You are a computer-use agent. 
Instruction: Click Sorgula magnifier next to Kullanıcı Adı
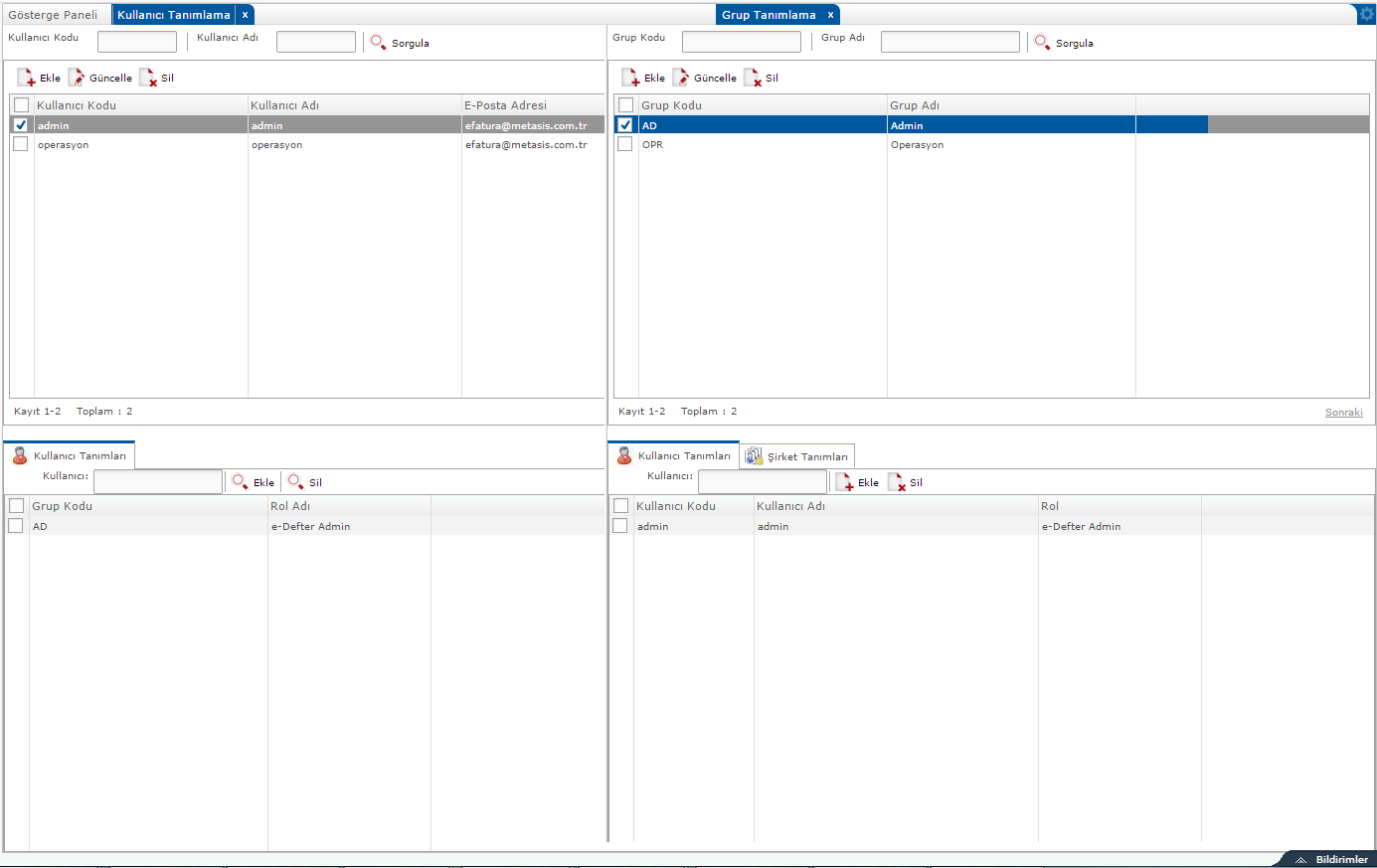point(378,42)
